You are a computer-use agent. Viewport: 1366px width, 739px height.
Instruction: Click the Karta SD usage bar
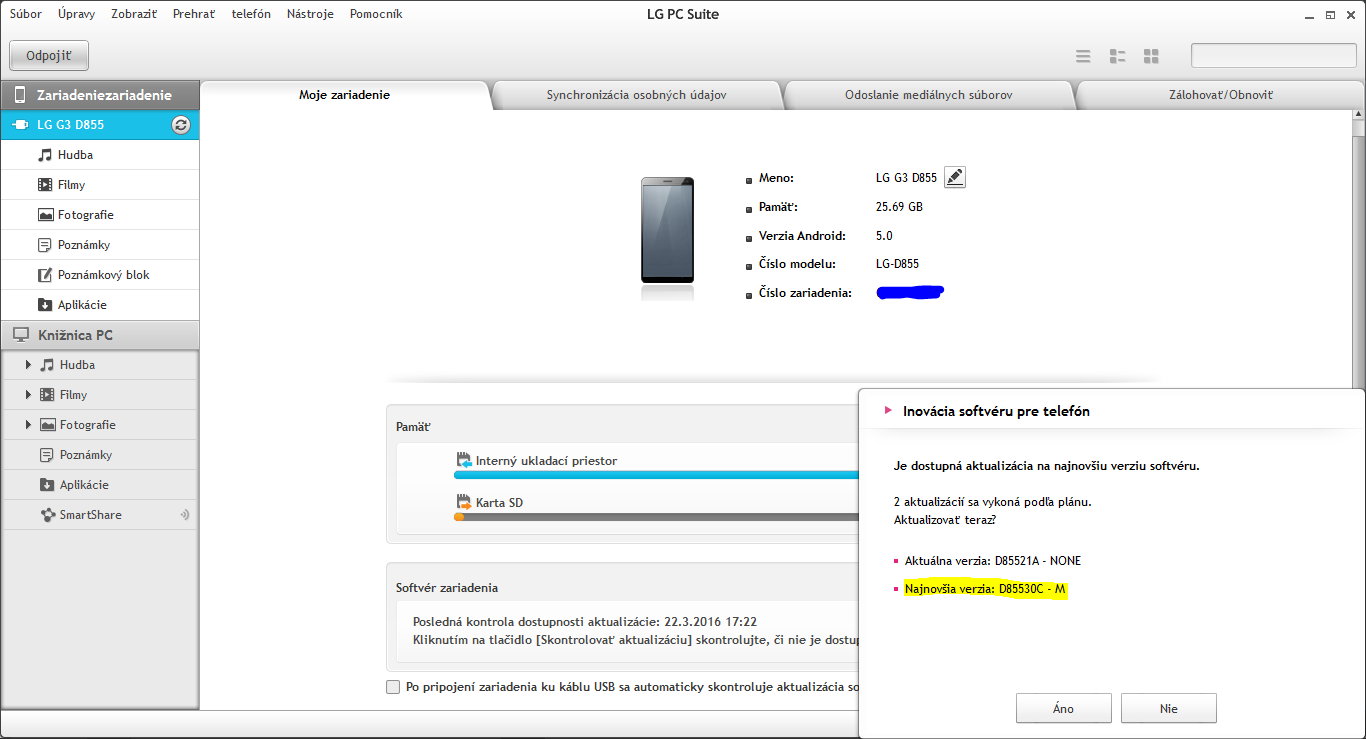(x=656, y=517)
